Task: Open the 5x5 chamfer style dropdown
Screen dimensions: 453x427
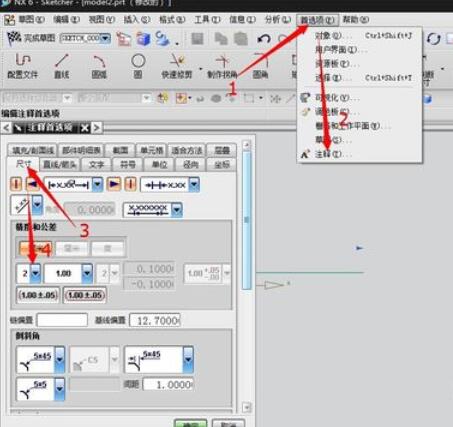Action: 60,389
